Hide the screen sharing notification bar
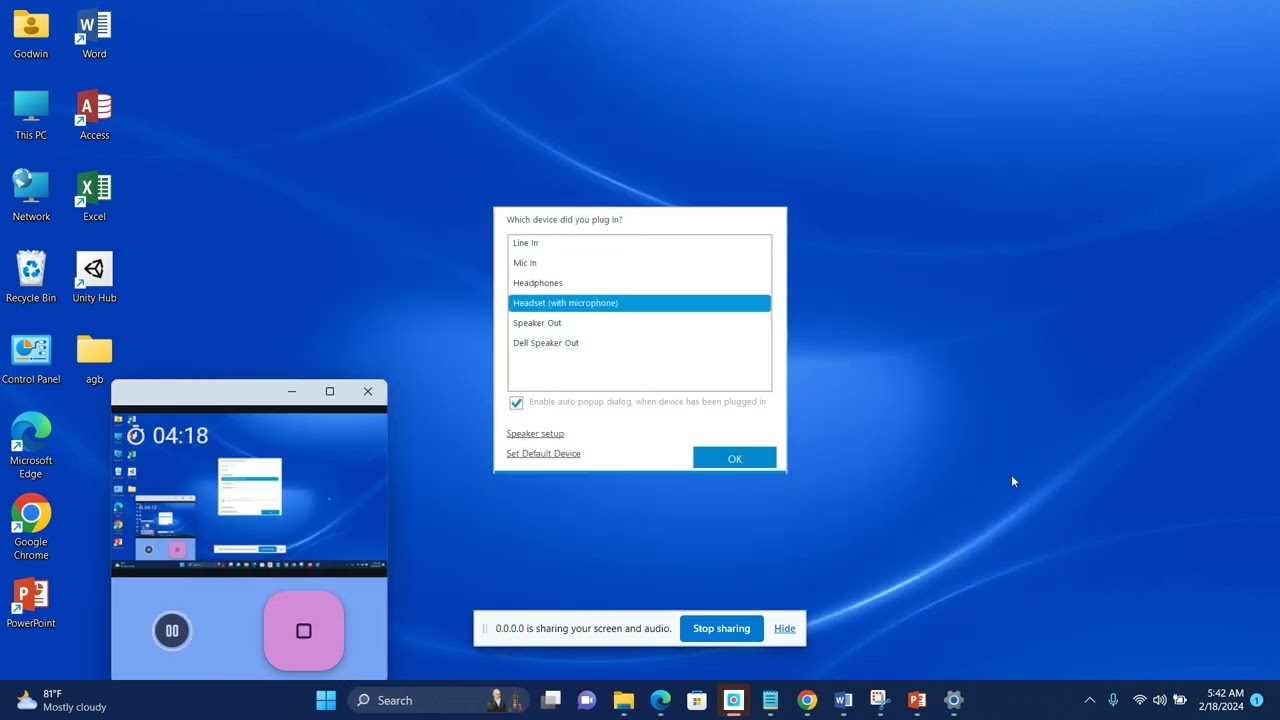Viewport: 1280px width, 720px height. pyautogui.click(x=785, y=629)
